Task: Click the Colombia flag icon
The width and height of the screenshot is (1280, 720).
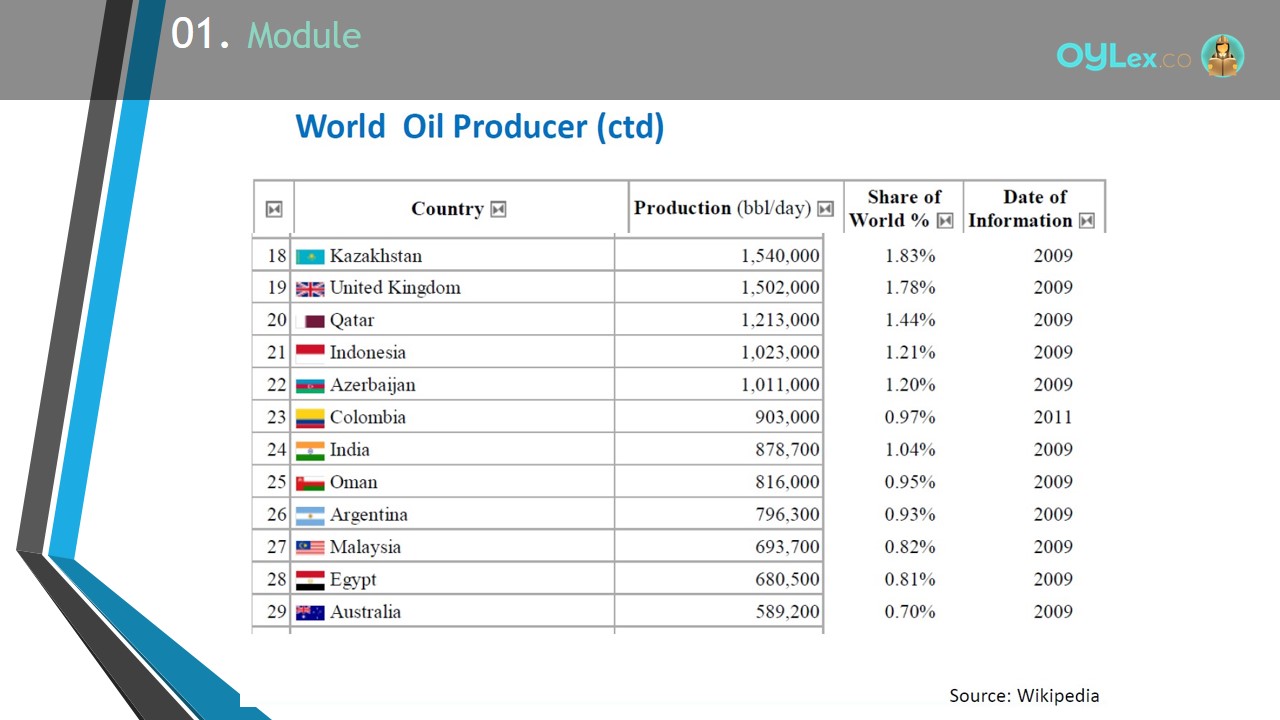Action: click(310, 418)
